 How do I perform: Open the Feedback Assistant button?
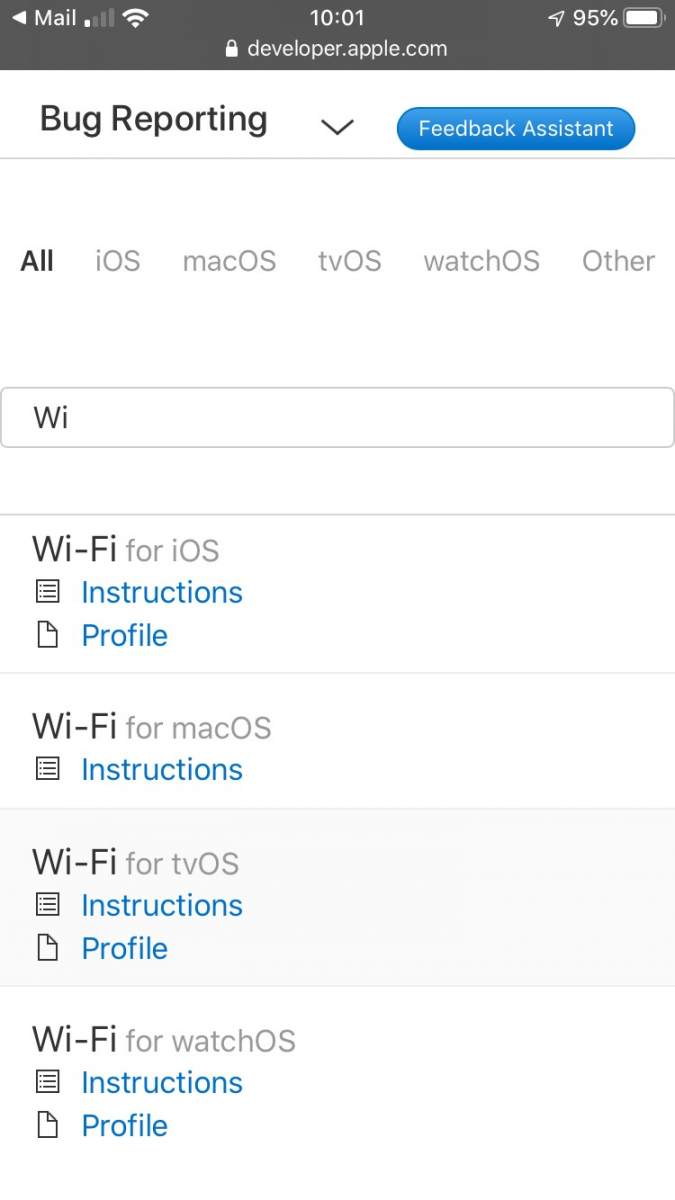tap(515, 129)
